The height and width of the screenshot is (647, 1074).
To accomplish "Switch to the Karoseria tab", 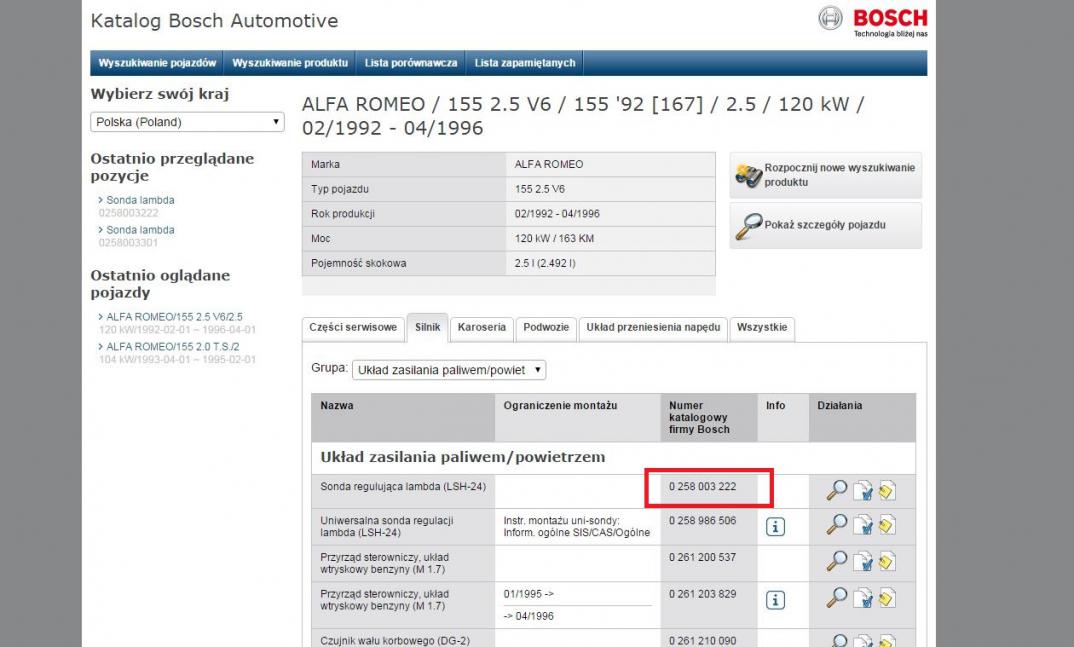I will [482, 328].
